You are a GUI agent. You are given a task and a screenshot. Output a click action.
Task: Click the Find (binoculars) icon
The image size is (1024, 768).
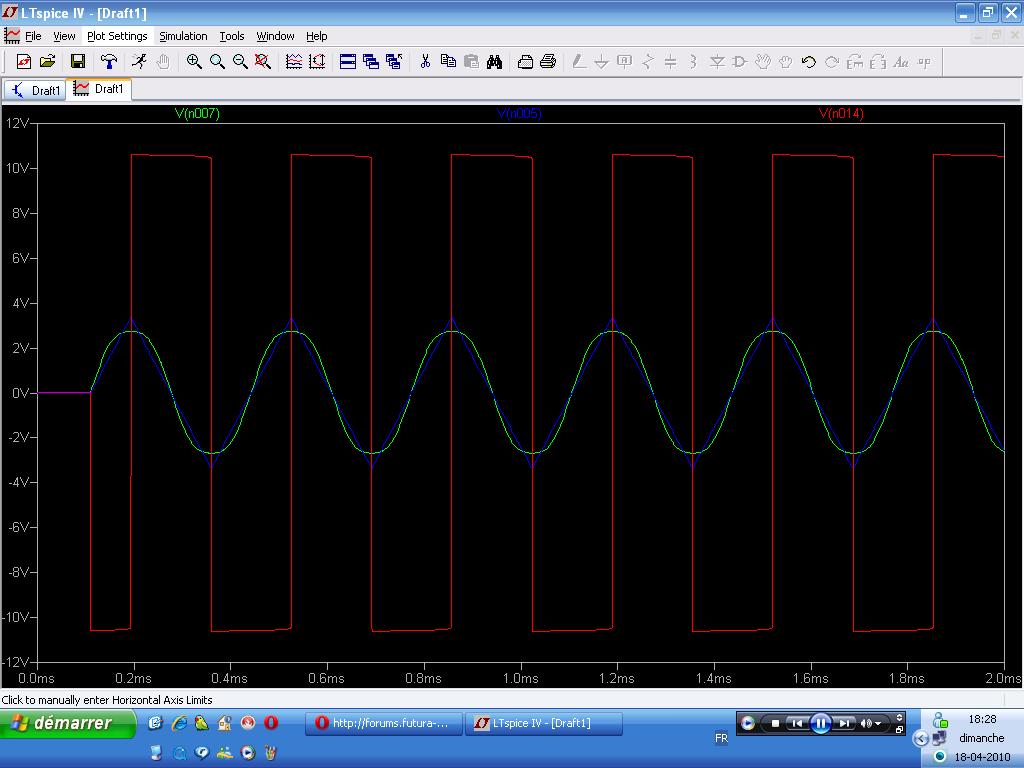coord(494,62)
